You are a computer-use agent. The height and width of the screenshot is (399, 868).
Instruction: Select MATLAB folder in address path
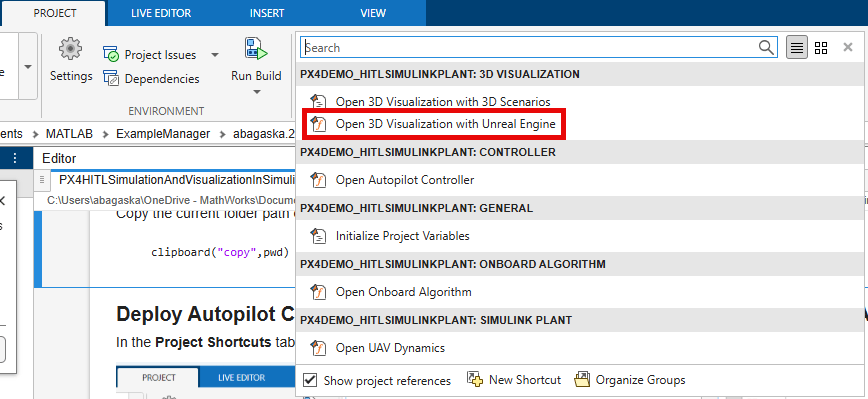coord(69,133)
